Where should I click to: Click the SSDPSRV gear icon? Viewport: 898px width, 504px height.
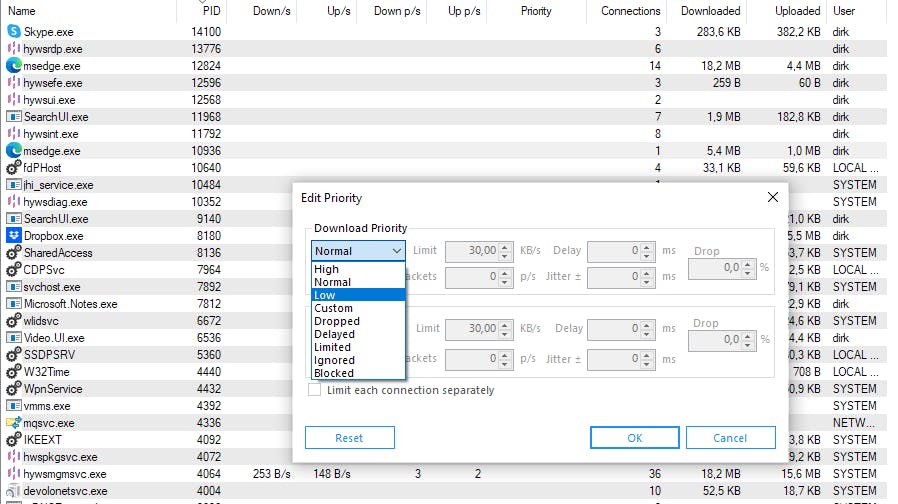point(14,355)
